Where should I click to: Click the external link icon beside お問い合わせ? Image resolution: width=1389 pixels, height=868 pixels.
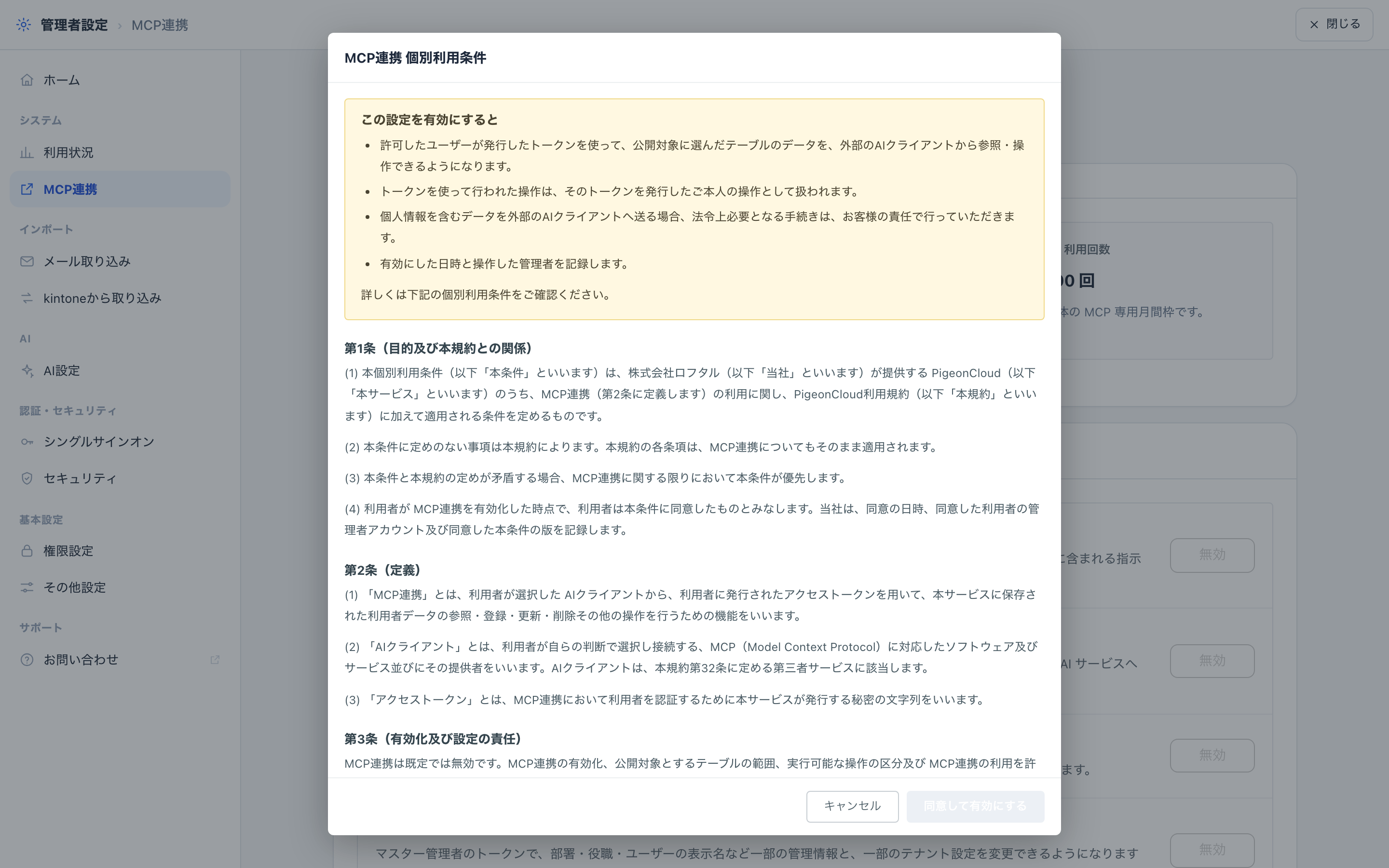pos(215,660)
